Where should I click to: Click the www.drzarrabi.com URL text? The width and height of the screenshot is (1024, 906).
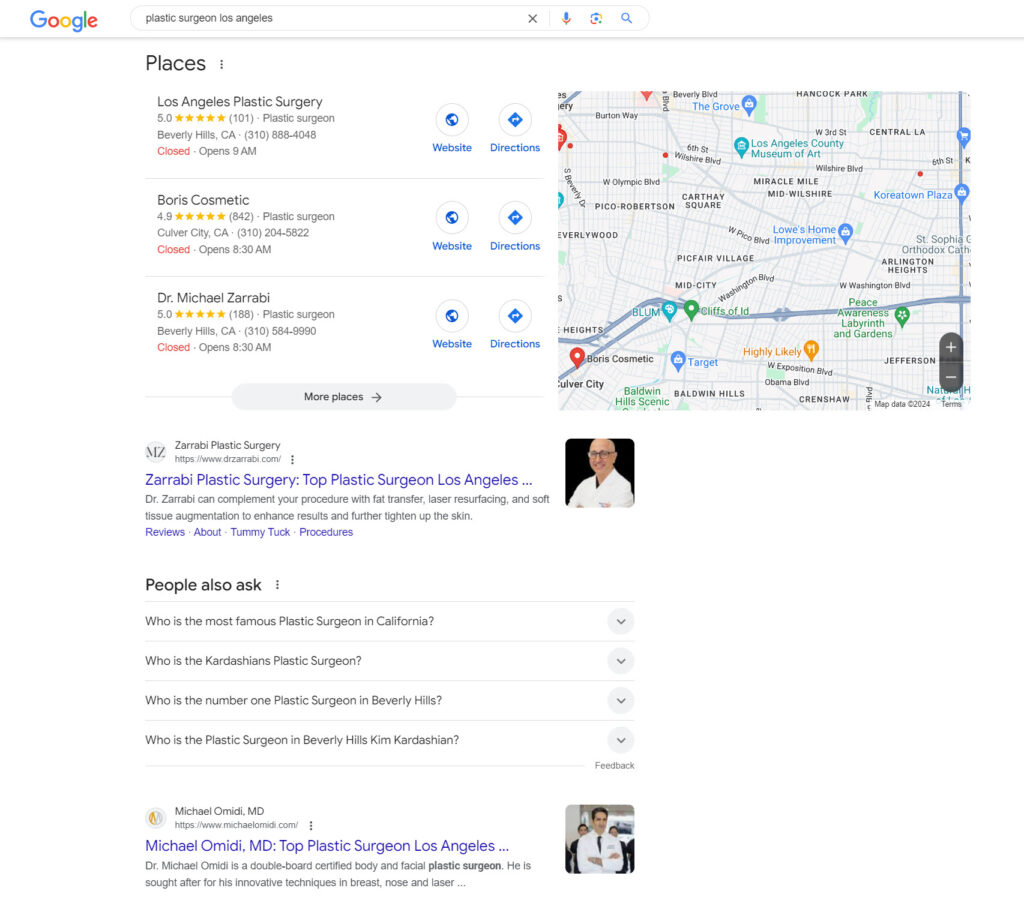tap(227, 459)
